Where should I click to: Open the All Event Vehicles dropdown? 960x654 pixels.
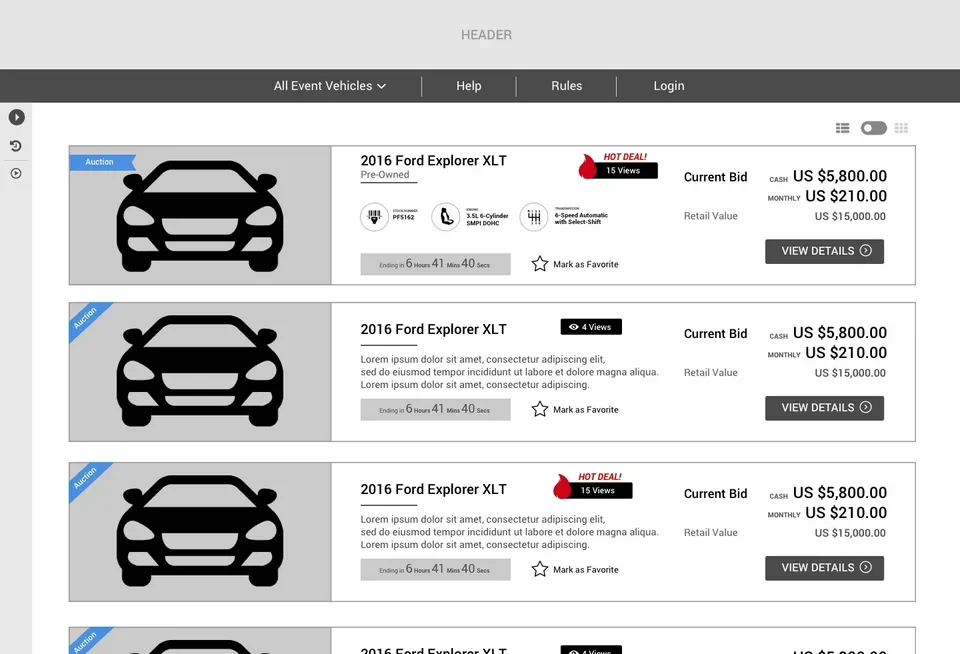pyautogui.click(x=329, y=86)
